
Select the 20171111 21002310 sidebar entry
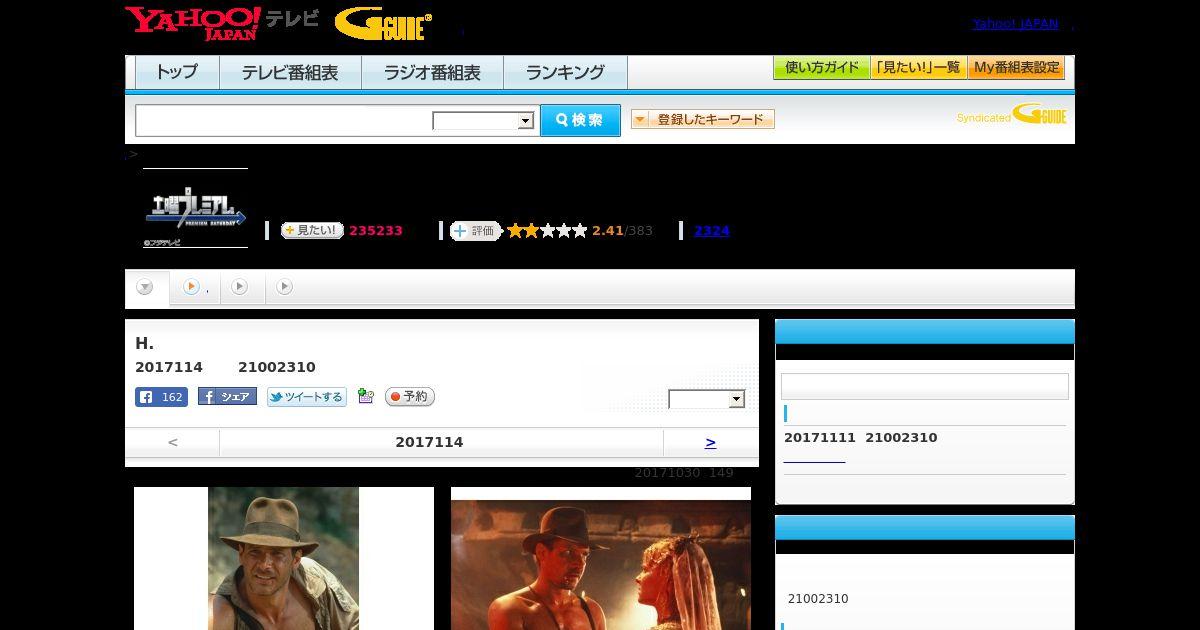tap(861, 438)
